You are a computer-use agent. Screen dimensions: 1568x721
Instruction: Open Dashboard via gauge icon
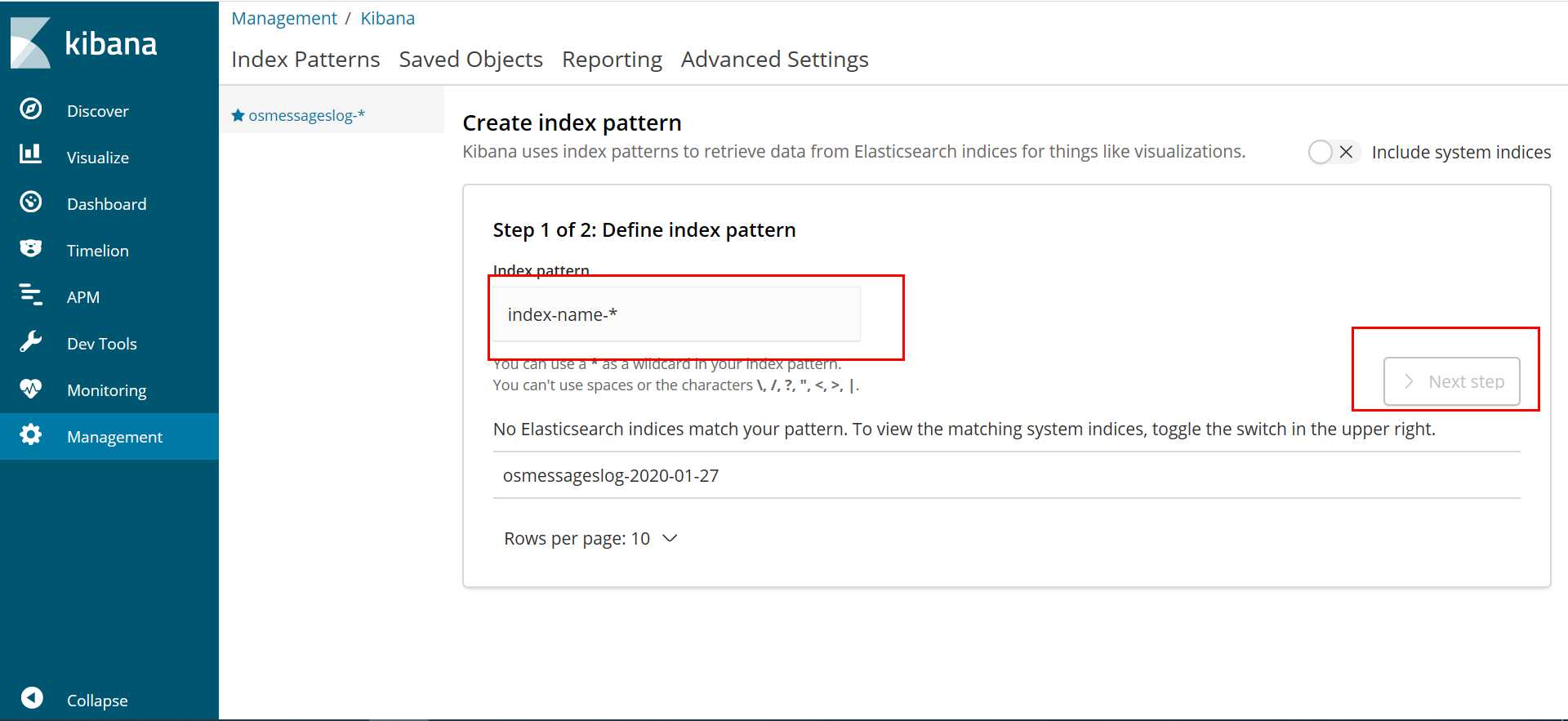click(x=31, y=202)
